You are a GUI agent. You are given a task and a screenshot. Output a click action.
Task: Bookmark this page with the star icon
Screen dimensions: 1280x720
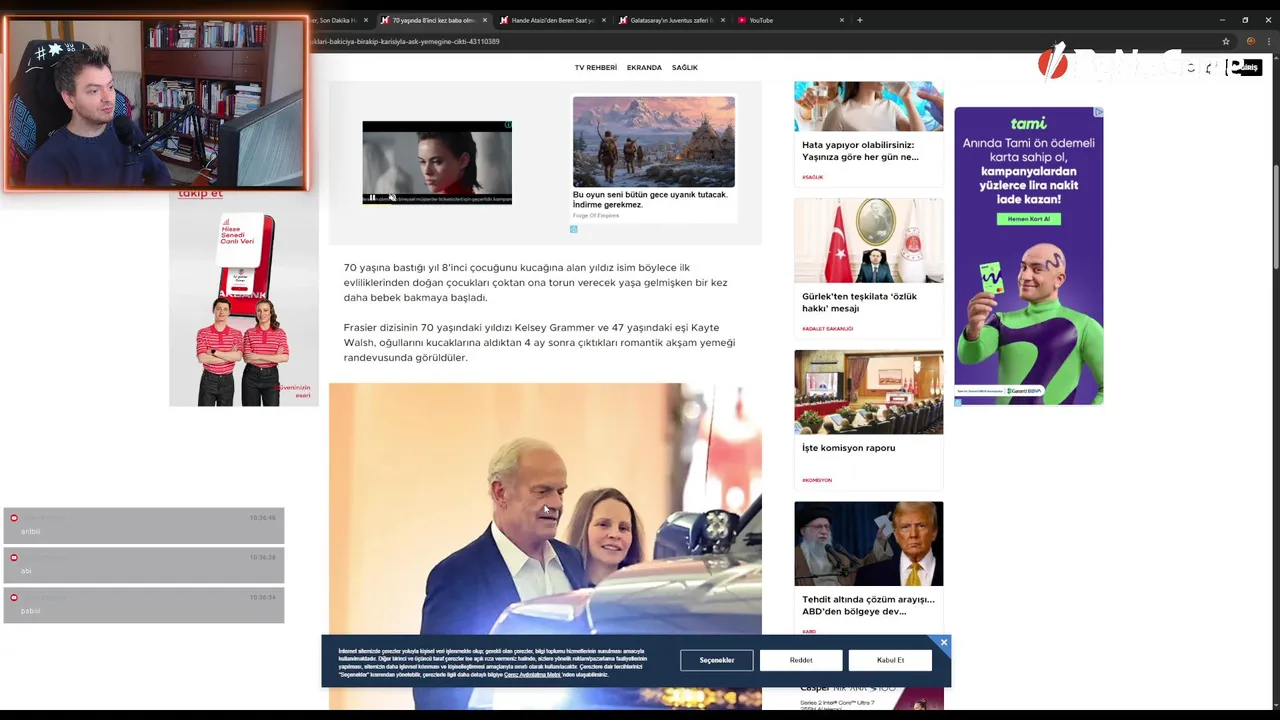tap(1226, 41)
